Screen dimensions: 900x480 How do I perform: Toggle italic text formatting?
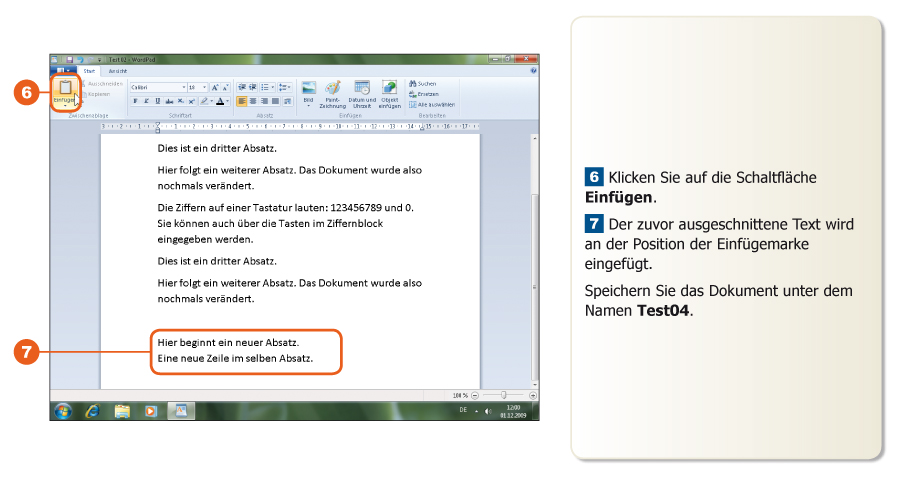(146, 101)
